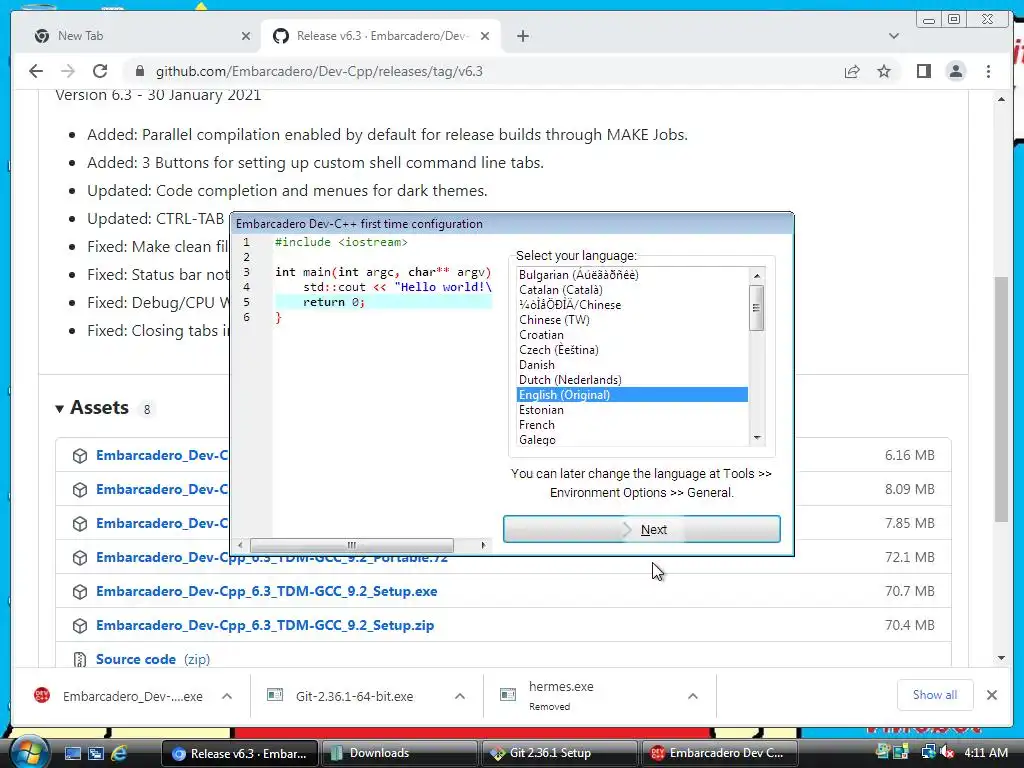Click the address bar URL

(x=319, y=71)
